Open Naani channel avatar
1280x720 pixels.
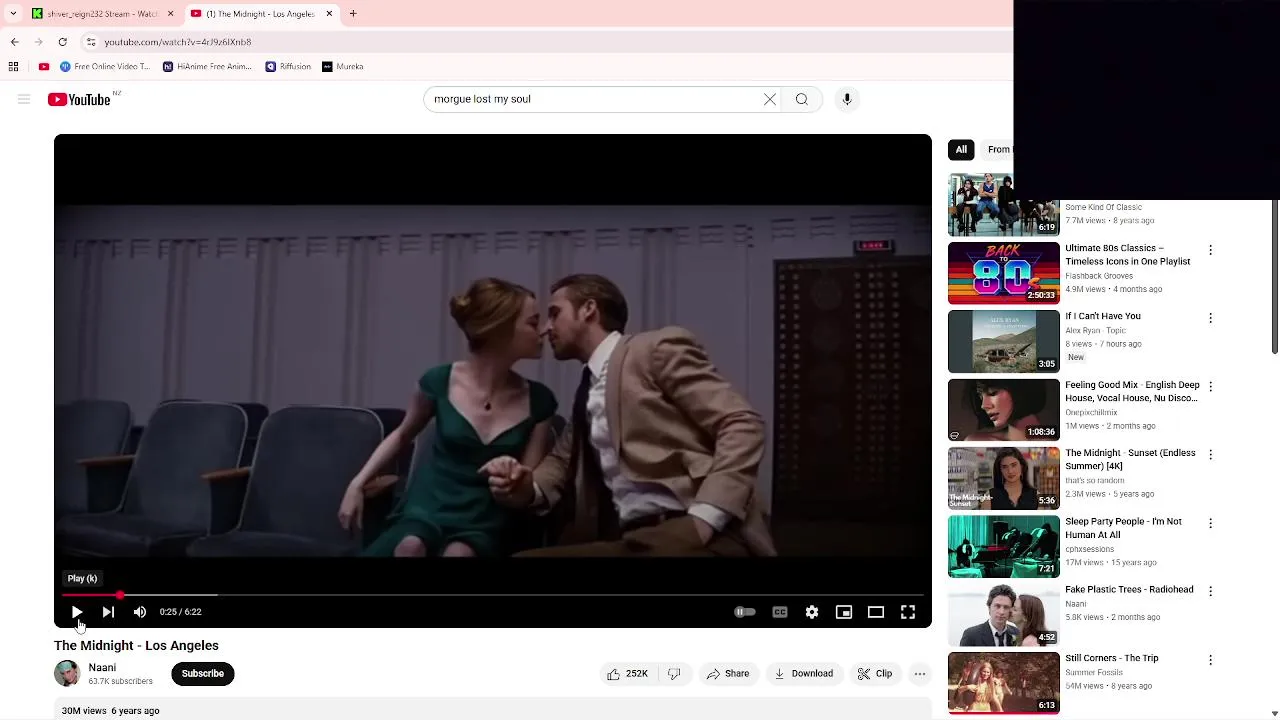pos(67,673)
